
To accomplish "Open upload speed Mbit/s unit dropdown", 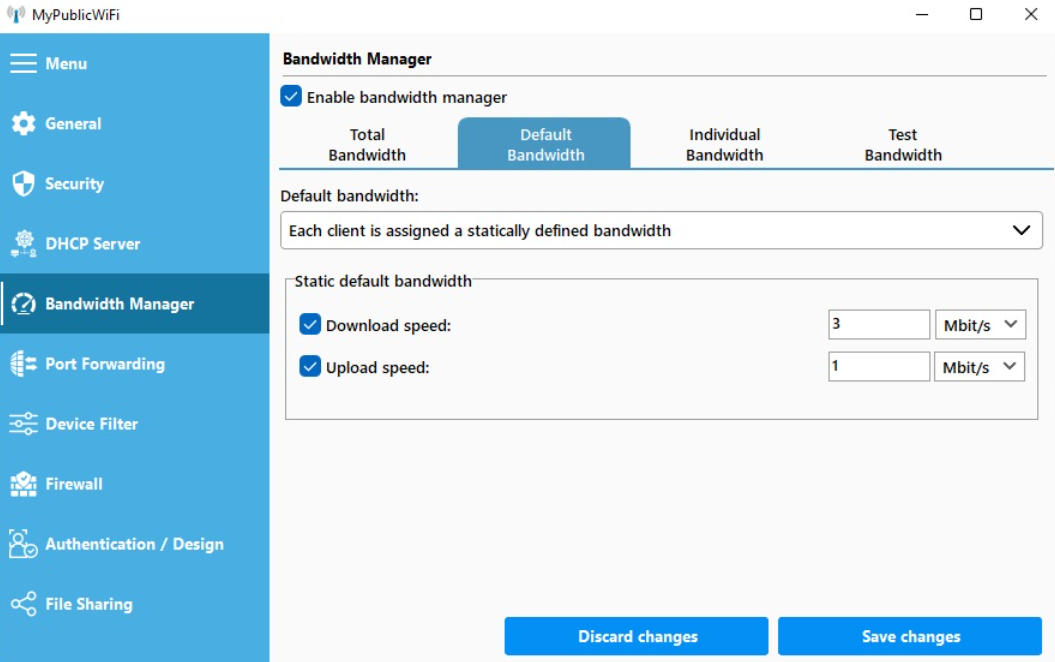I will [x=980, y=367].
